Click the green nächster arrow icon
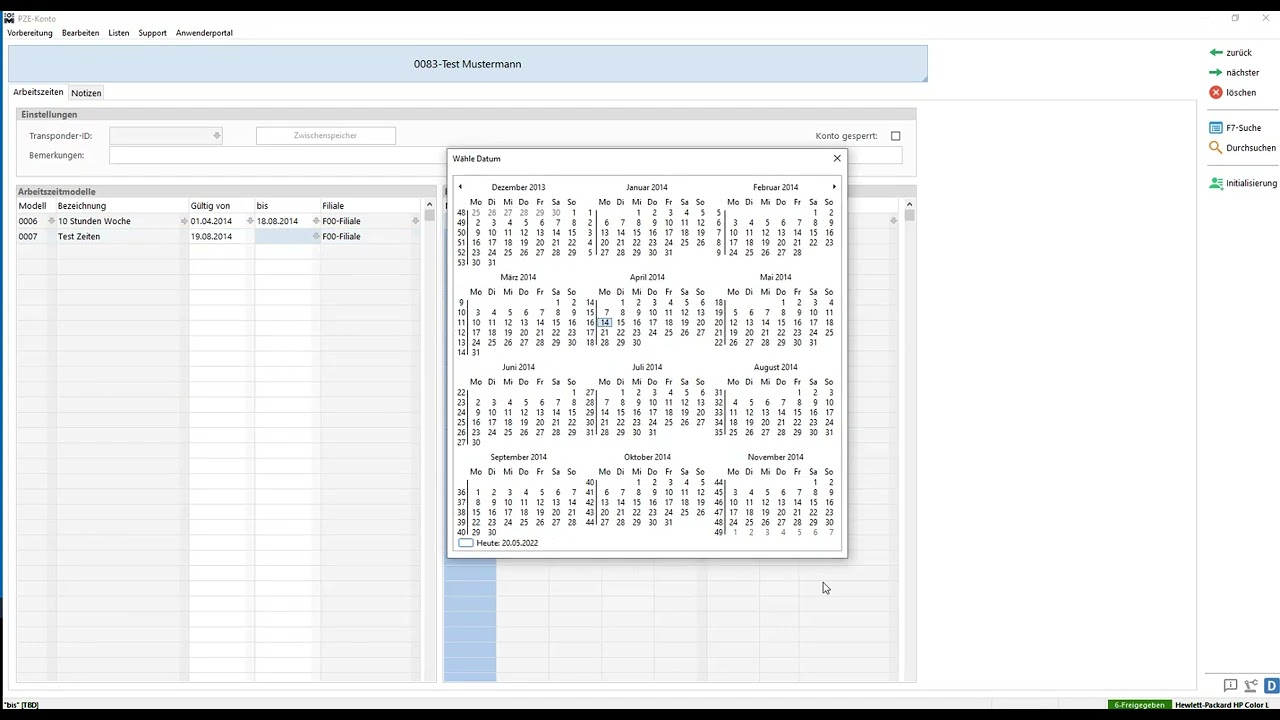1280x720 pixels. click(x=1216, y=72)
